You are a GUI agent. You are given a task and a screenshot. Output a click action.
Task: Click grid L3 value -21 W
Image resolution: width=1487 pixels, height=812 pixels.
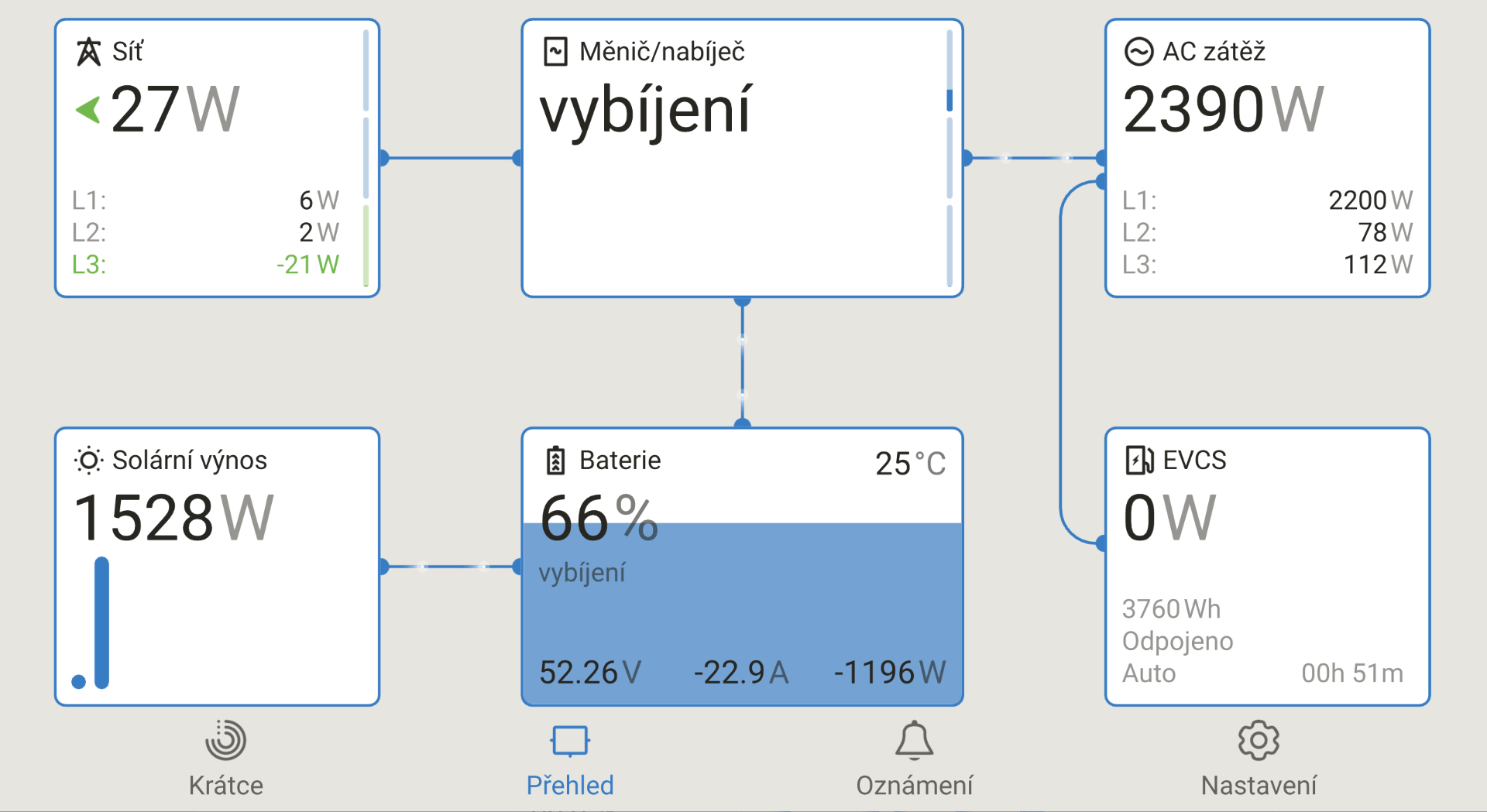tap(307, 265)
